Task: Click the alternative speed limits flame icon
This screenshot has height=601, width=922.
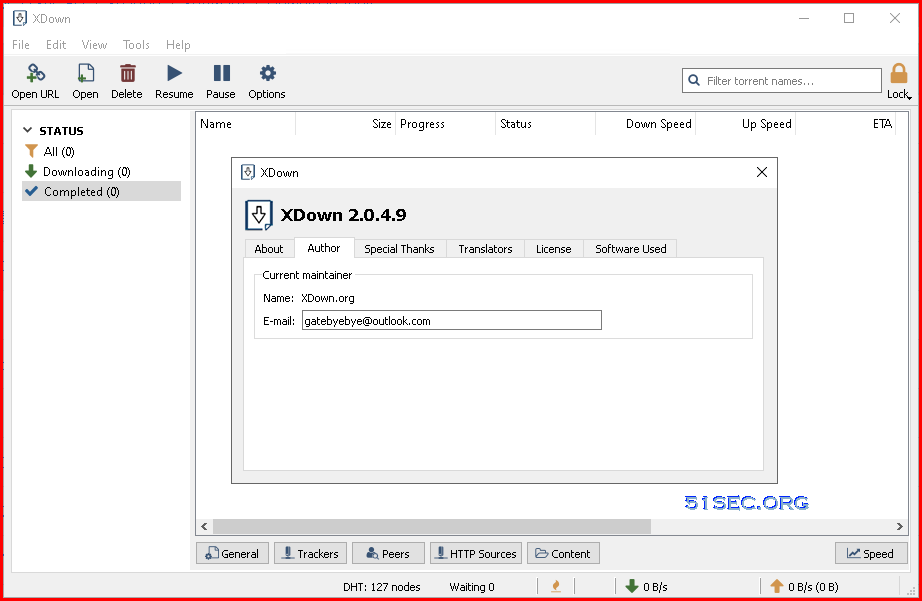Action: (556, 586)
